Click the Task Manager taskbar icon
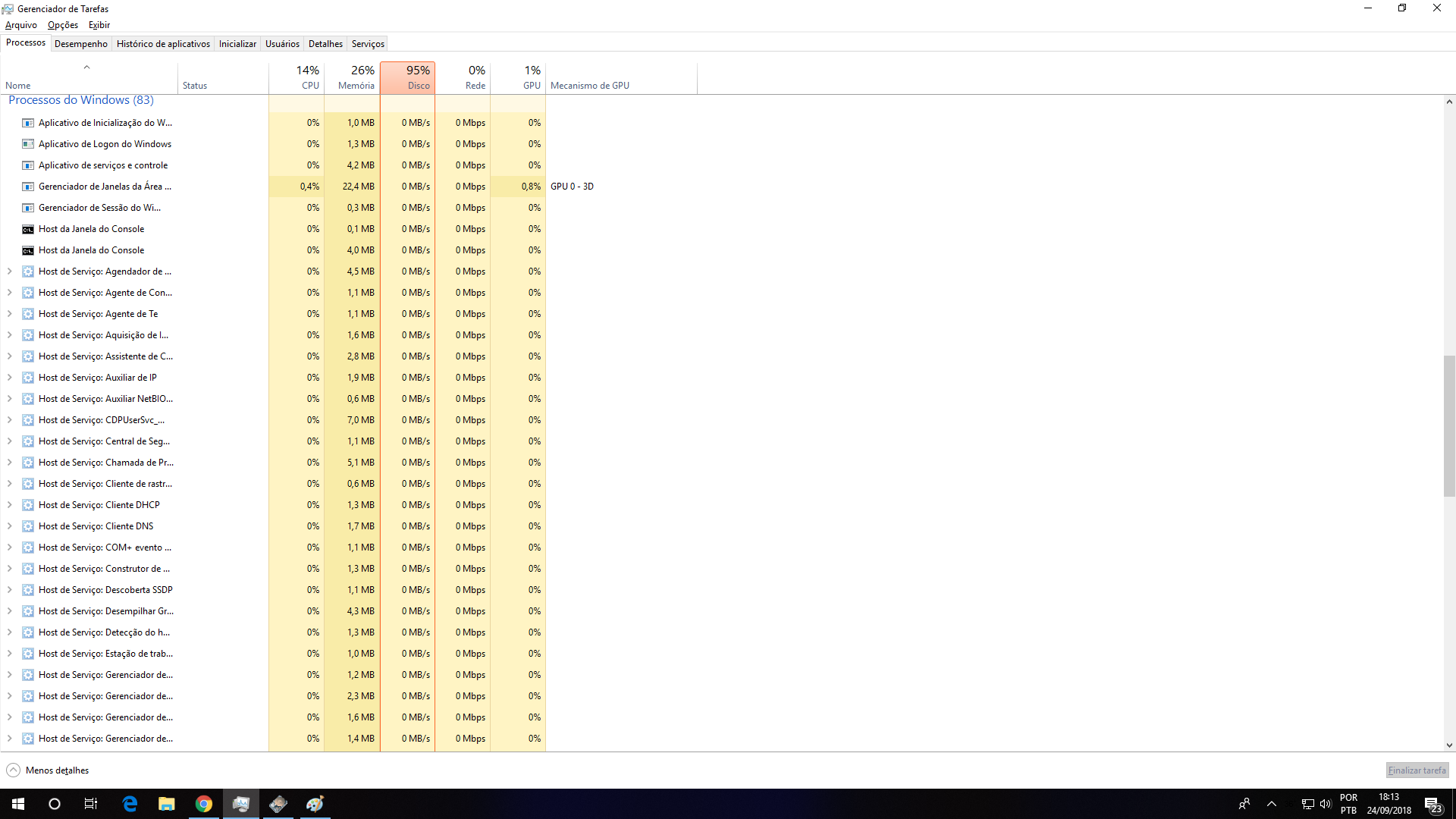The image size is (1456, 819). point(241,804)
